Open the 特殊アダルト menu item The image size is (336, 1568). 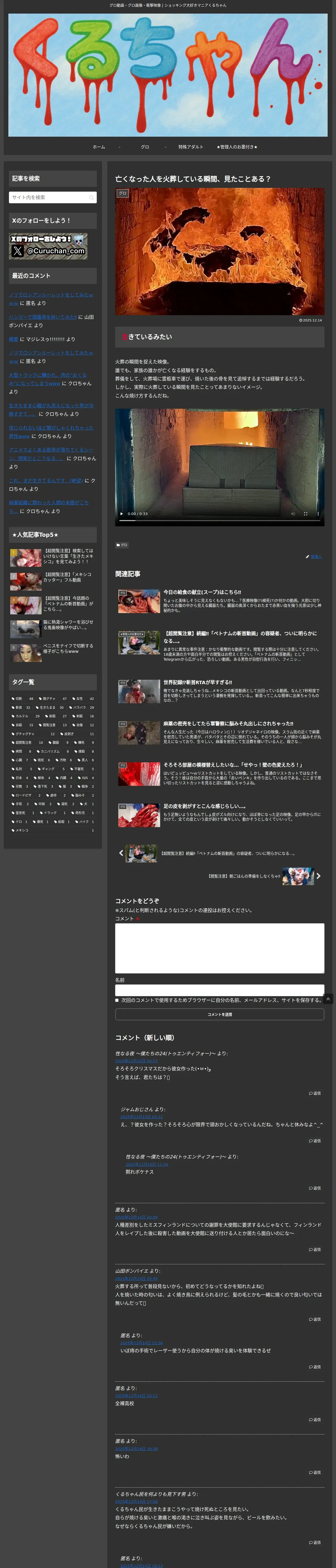[x=191, y=147]
